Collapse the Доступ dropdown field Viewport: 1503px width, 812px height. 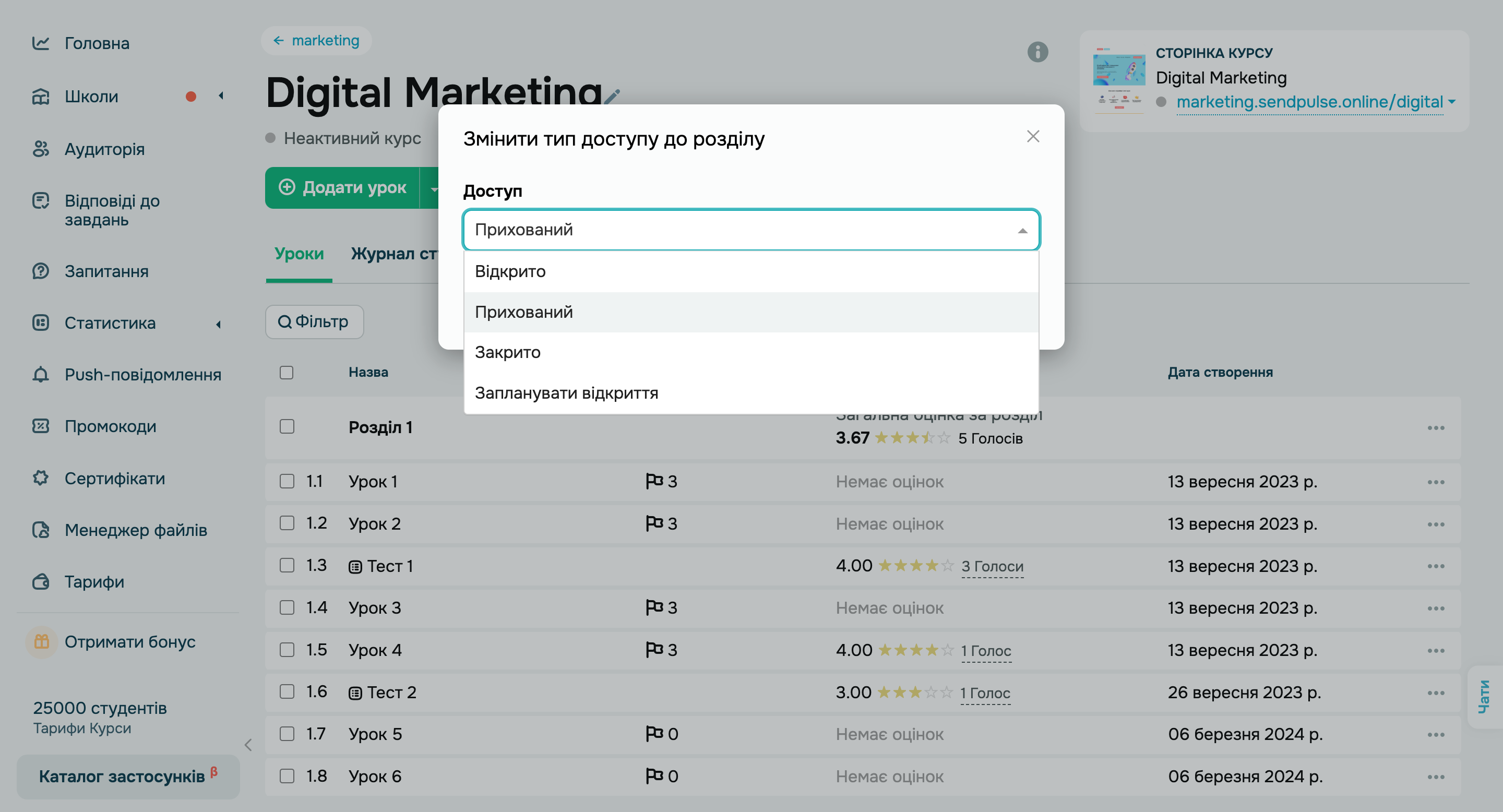(x=1022, y=231)
